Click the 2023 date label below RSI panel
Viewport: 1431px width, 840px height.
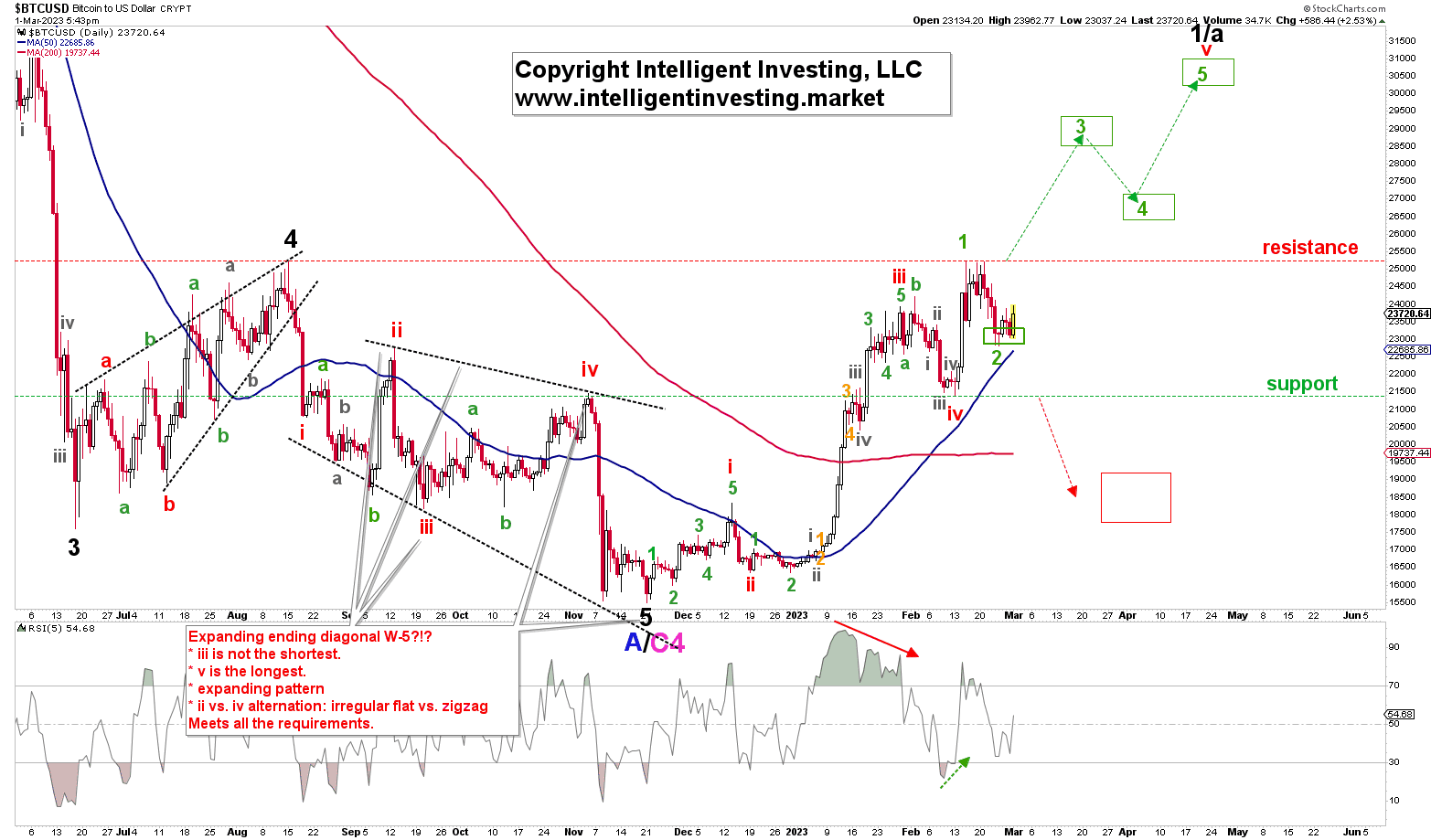pos(796,832)
